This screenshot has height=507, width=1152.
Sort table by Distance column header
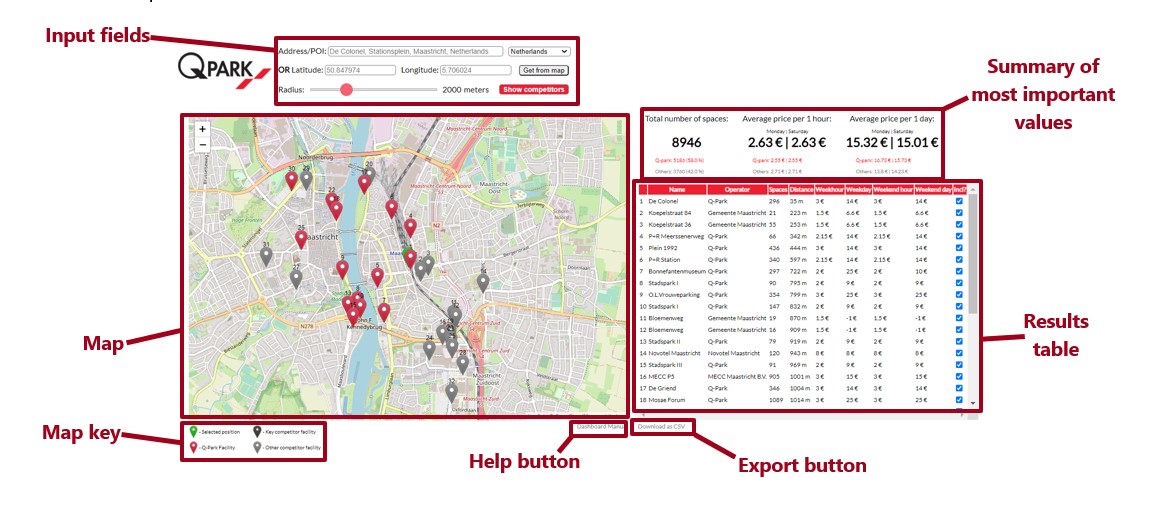pyautogui.click(x=801, y=190)
